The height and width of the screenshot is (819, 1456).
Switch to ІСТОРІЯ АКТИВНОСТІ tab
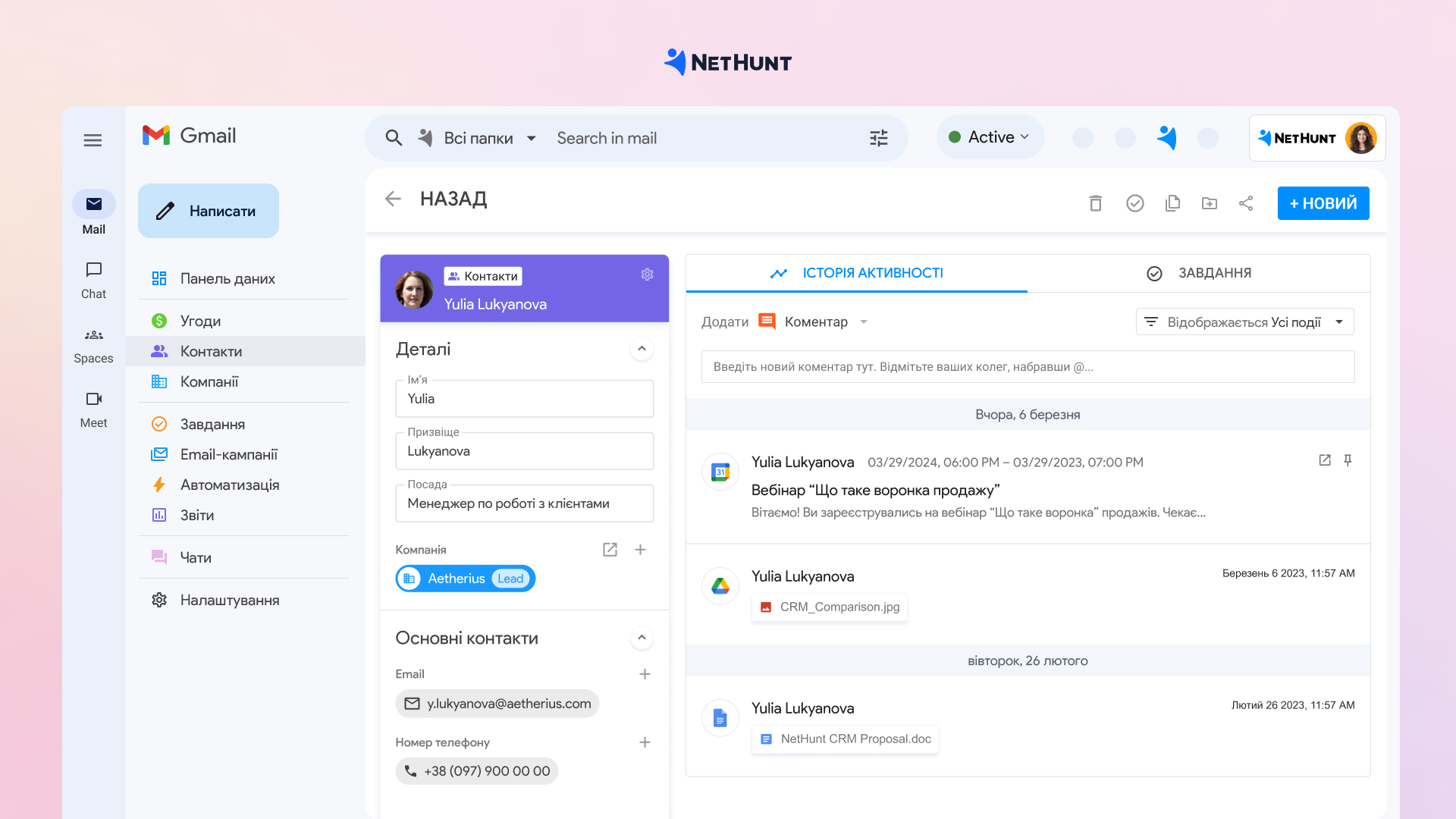pyautogui.click(x=857, y=273)
